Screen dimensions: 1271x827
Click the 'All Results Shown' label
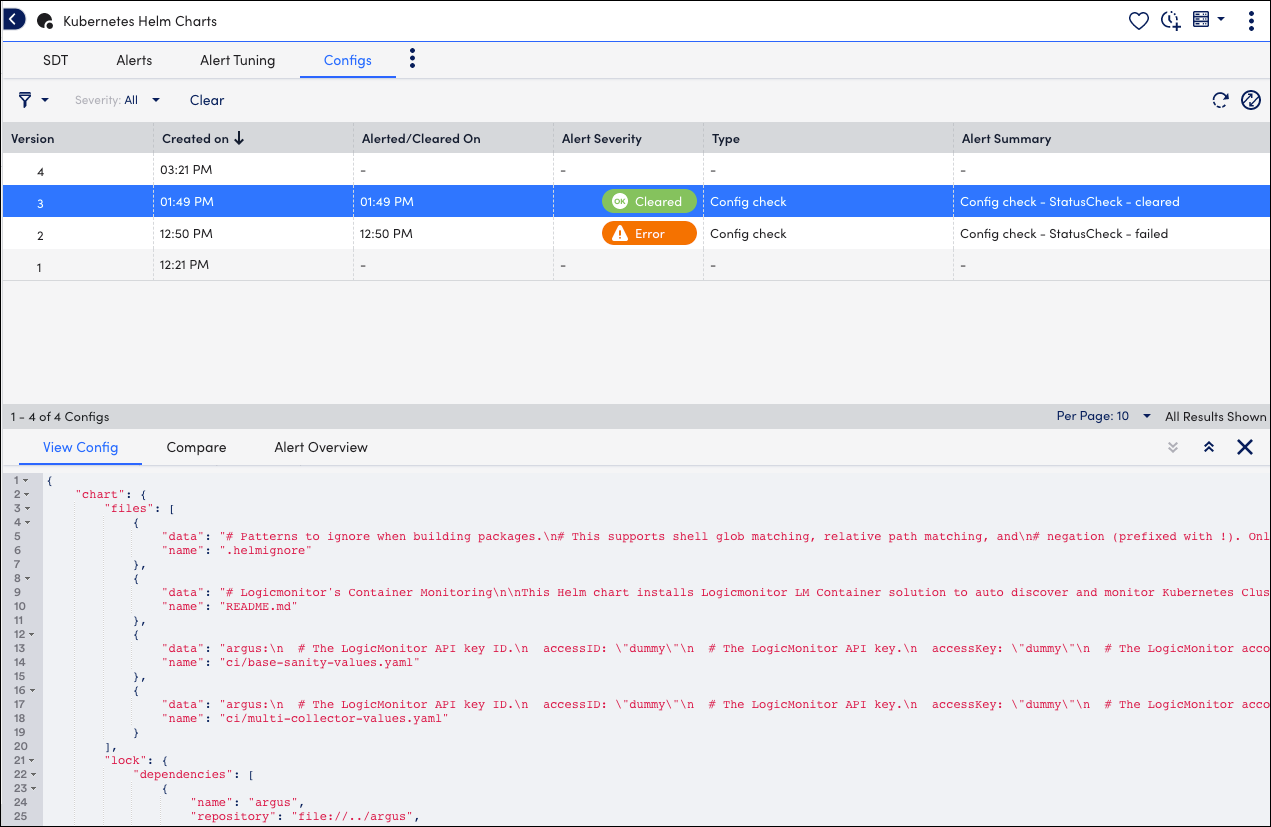click(x=1216, y=417)
